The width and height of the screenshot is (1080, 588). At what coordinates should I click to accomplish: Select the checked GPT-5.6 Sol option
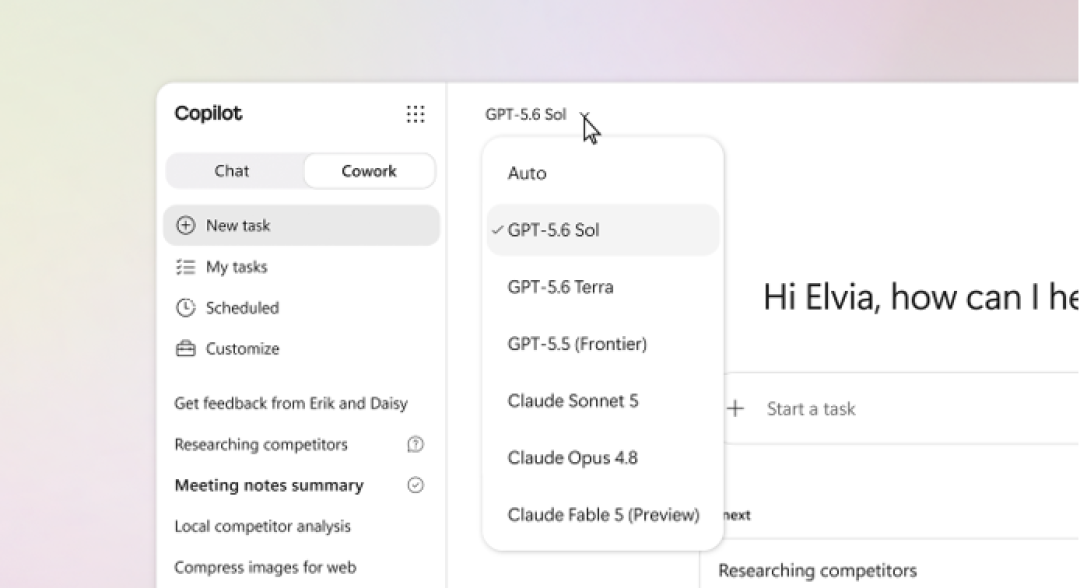pos(603,230)
